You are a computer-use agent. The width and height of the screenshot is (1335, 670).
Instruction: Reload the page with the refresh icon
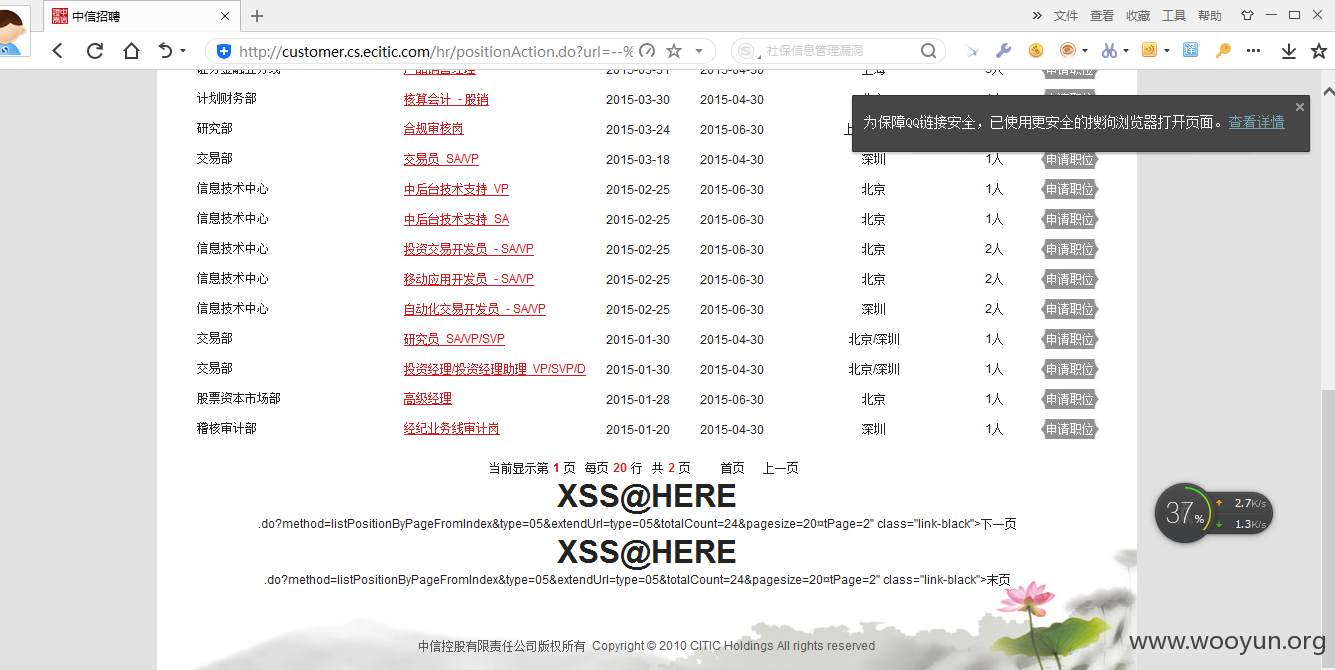95,51
